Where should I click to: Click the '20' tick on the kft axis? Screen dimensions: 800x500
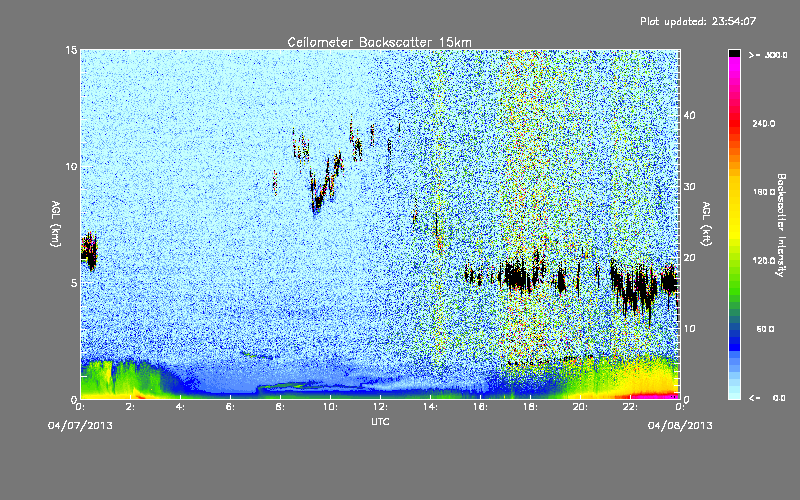(x=689, y=258)
